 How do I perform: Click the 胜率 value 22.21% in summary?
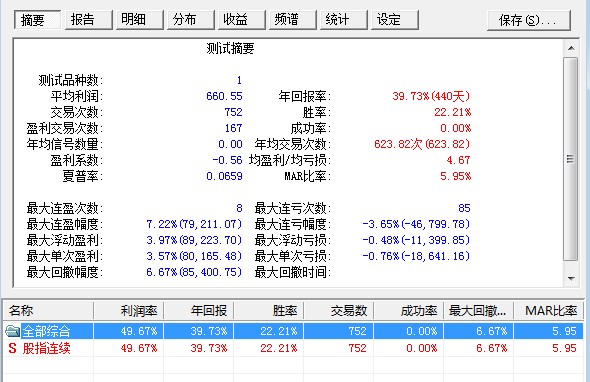pyautogui.click(x=453, y=112)
